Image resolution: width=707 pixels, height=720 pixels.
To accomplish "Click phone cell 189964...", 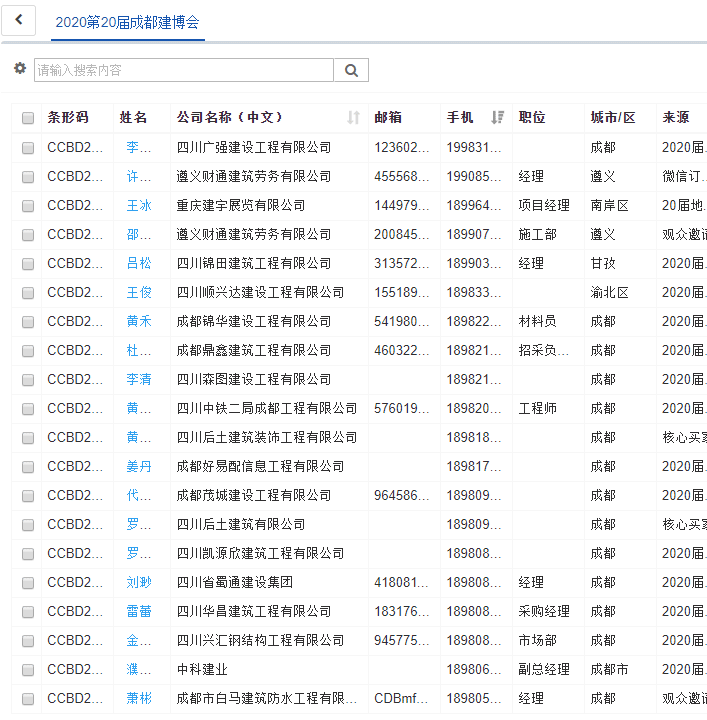I will pos(474,205).
